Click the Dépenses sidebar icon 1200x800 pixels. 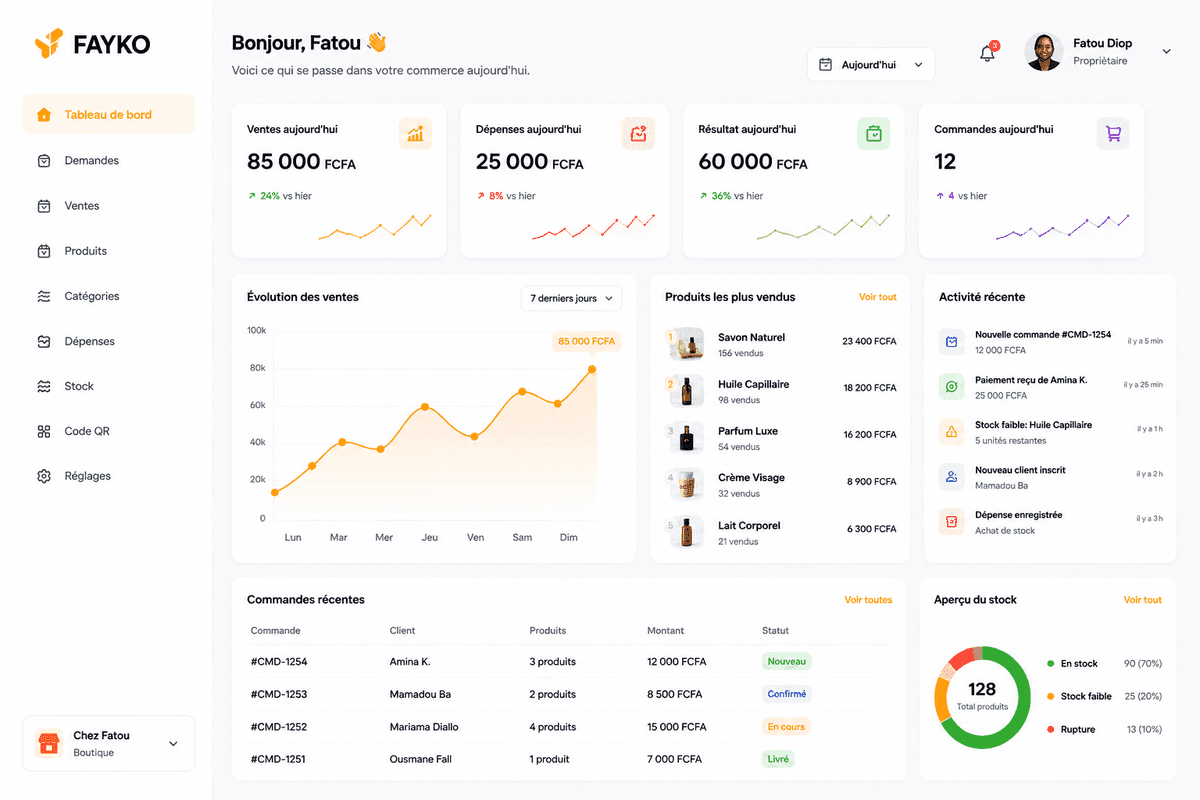tap(44, 341)
